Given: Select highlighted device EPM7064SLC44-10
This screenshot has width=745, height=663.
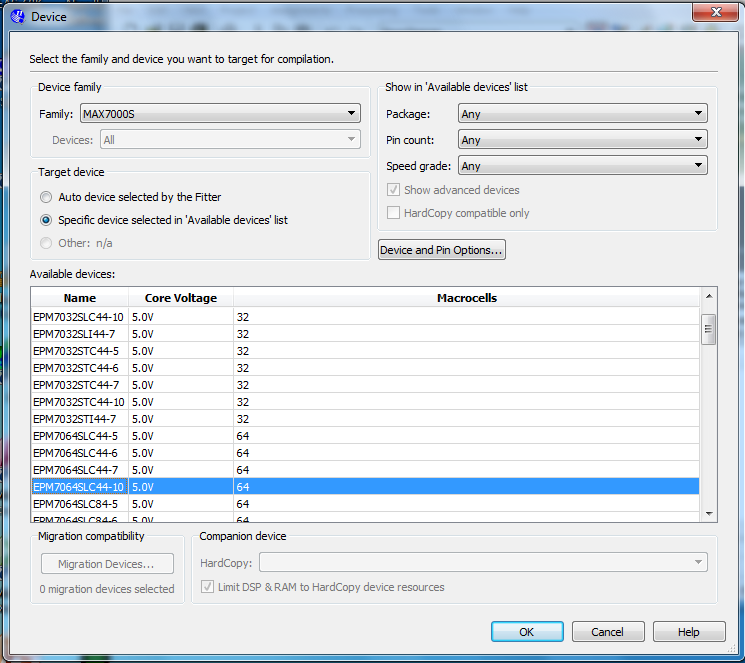Looking at the screenshot, I should (365, 487).
